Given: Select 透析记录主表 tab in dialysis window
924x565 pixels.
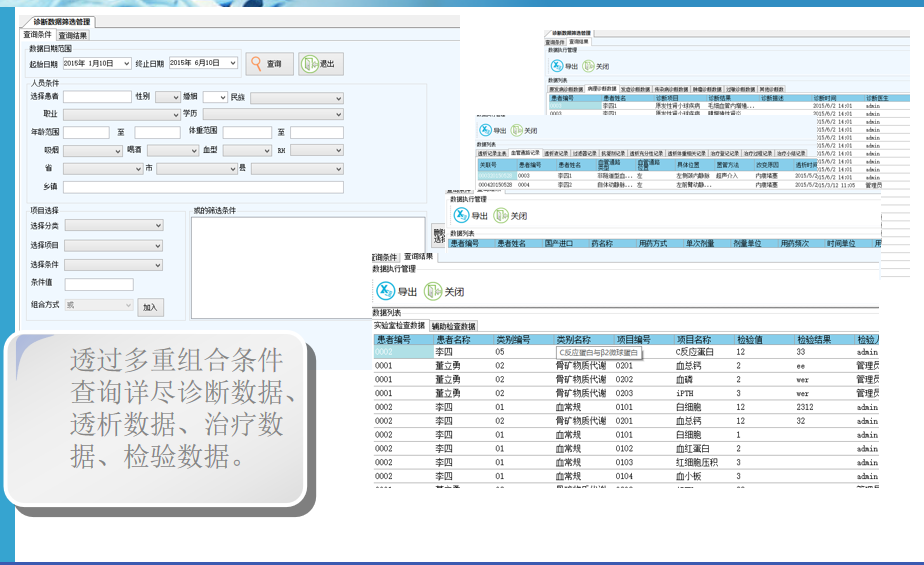Looking at the screenshot, I should (492, 153).
